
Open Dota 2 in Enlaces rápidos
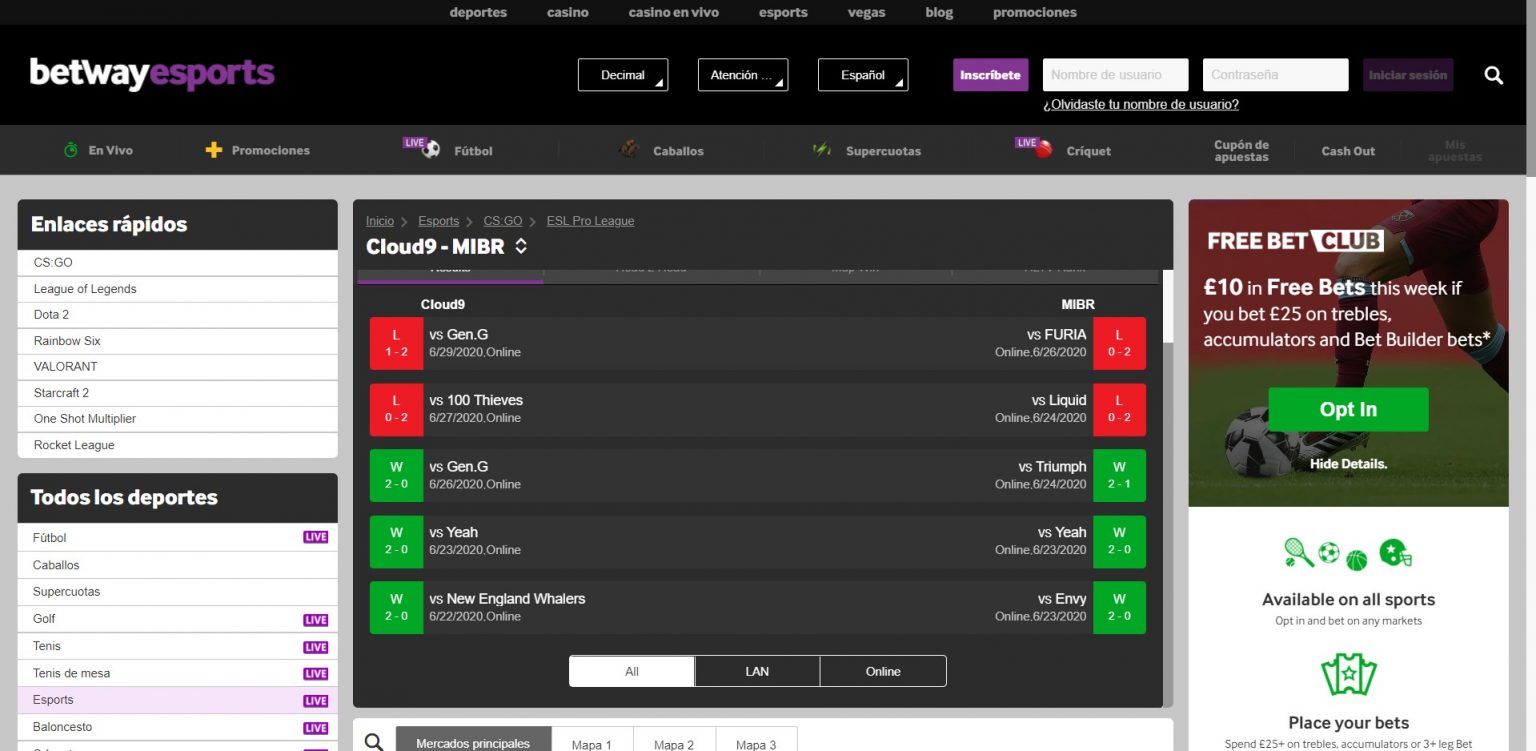tap(178, 315)
